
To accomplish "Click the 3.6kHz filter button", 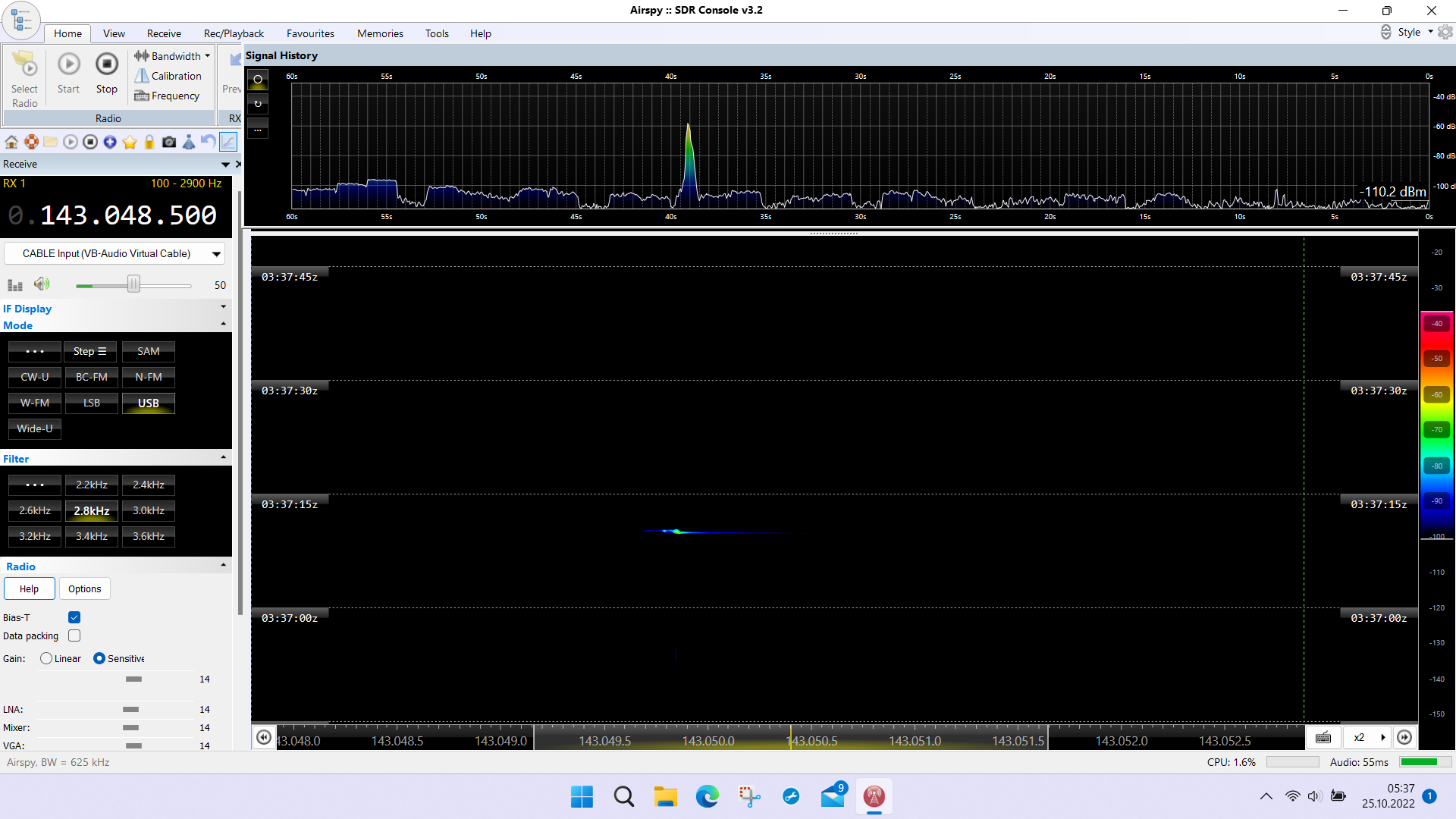I will pos(149,536).
